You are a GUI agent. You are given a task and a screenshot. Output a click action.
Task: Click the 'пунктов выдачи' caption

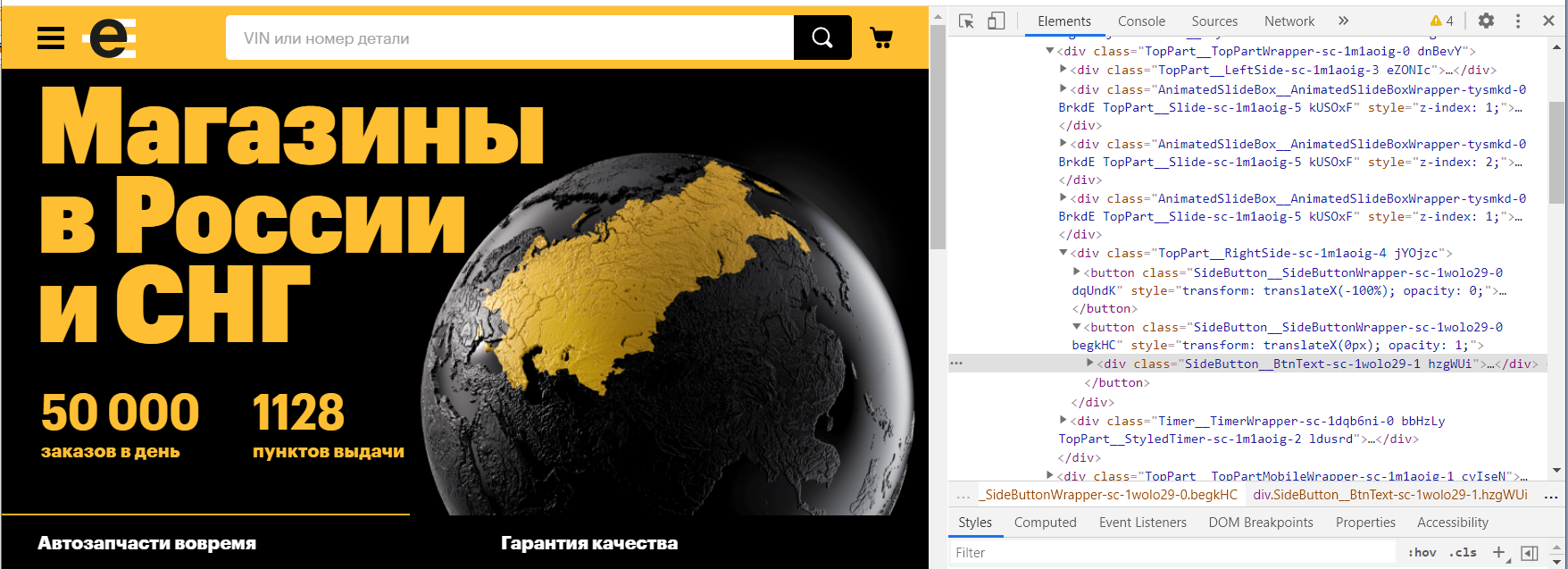click(329, 452)
